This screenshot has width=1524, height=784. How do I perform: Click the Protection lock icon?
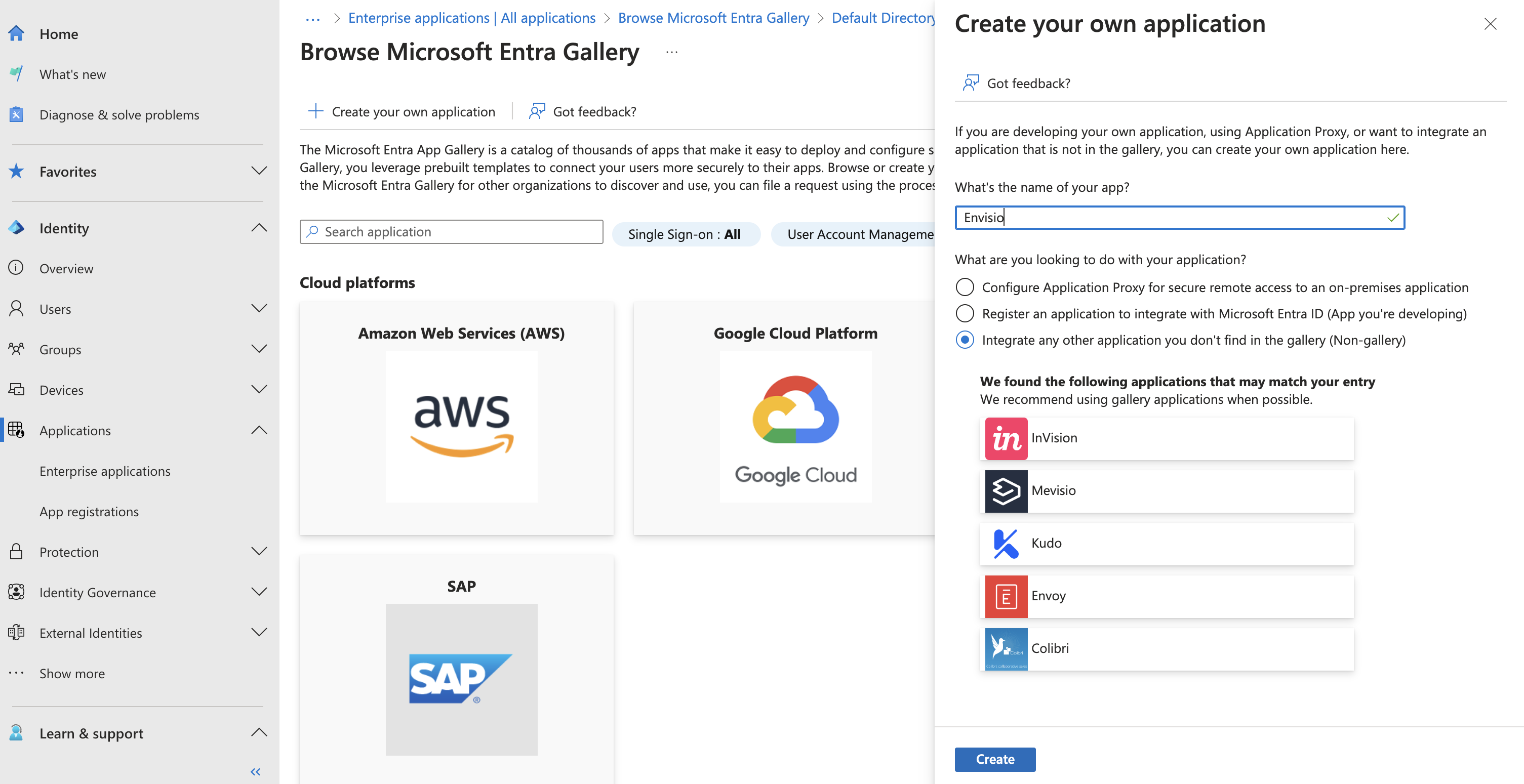pyautogui.click(x=17, y=552)
